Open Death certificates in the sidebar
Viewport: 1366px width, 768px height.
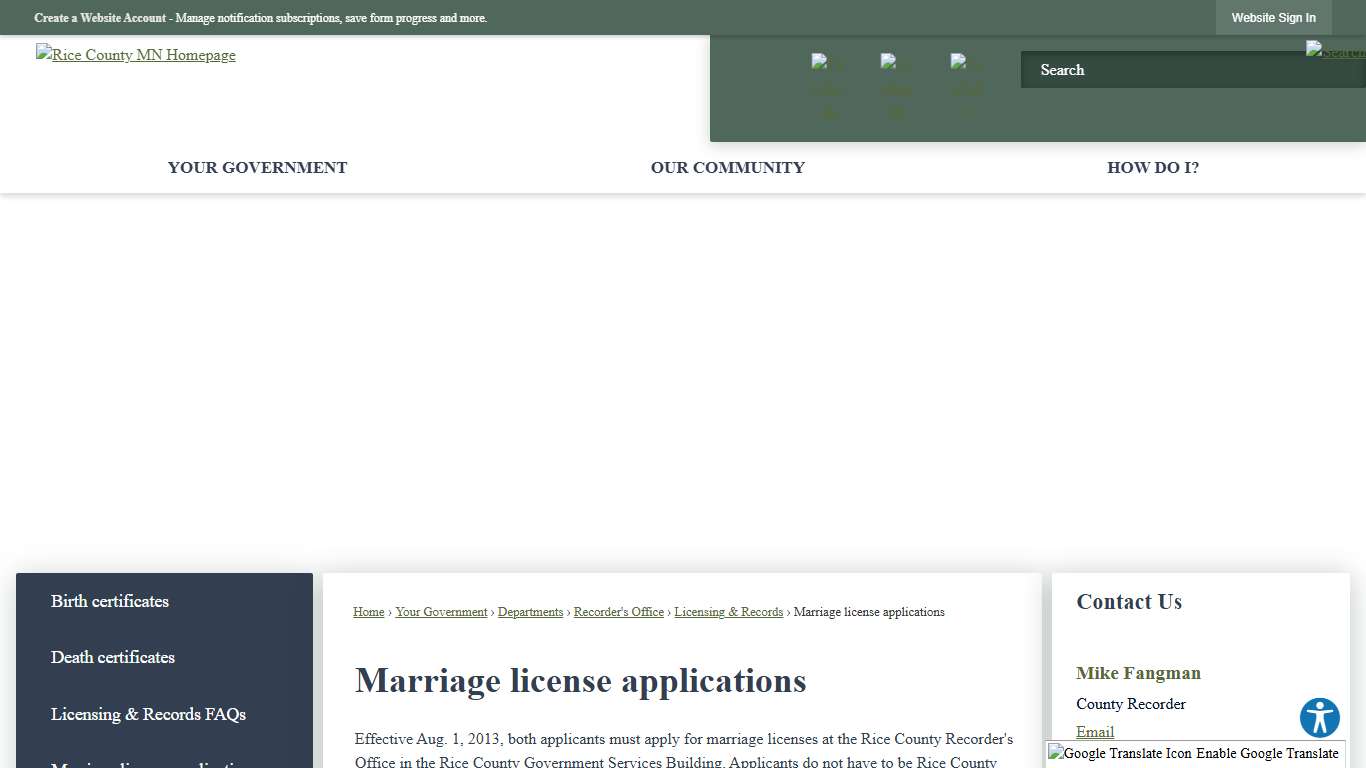[x=112, y=657]
